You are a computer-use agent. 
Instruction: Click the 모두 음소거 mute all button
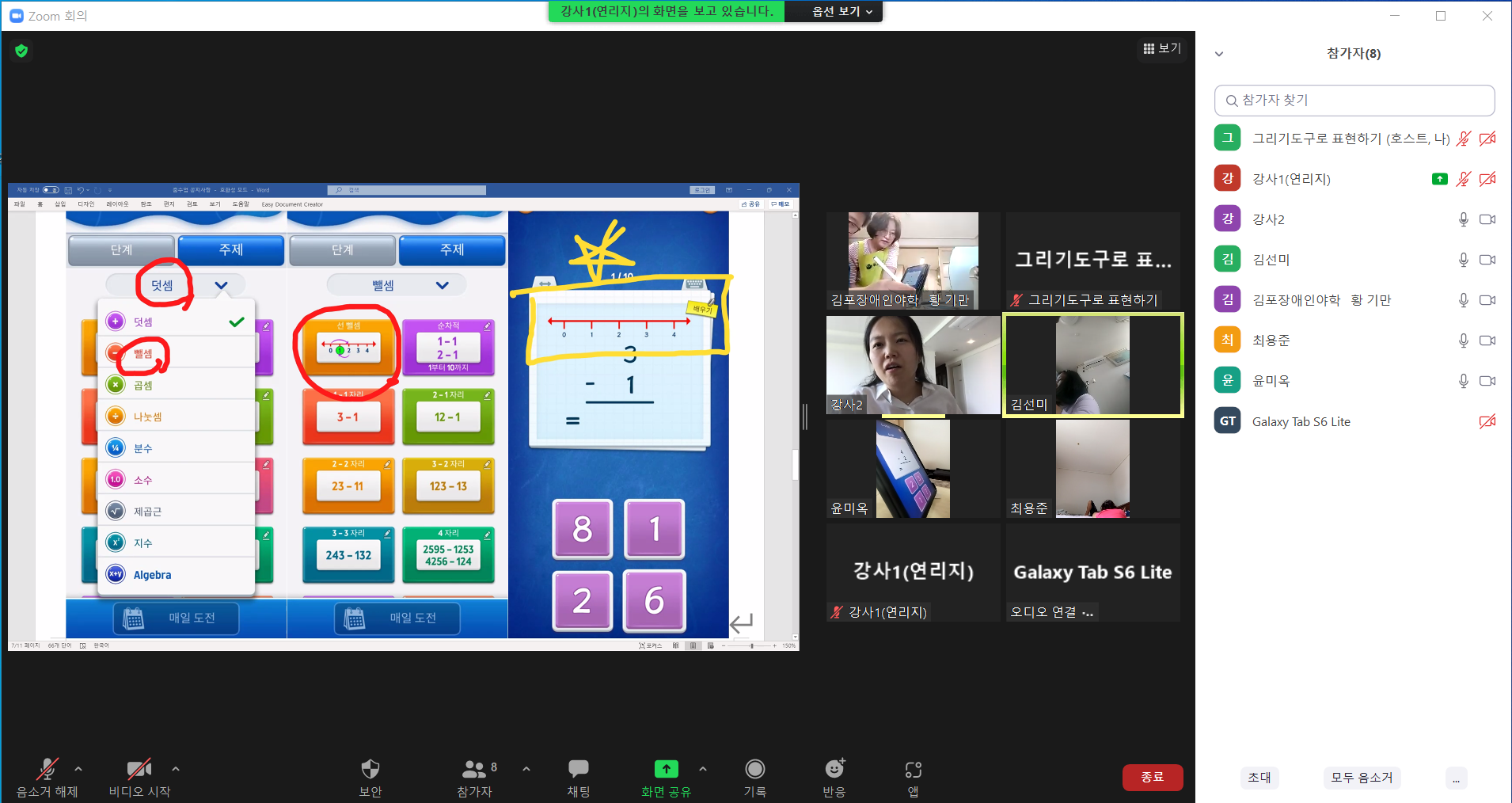tap(1362, 778)
